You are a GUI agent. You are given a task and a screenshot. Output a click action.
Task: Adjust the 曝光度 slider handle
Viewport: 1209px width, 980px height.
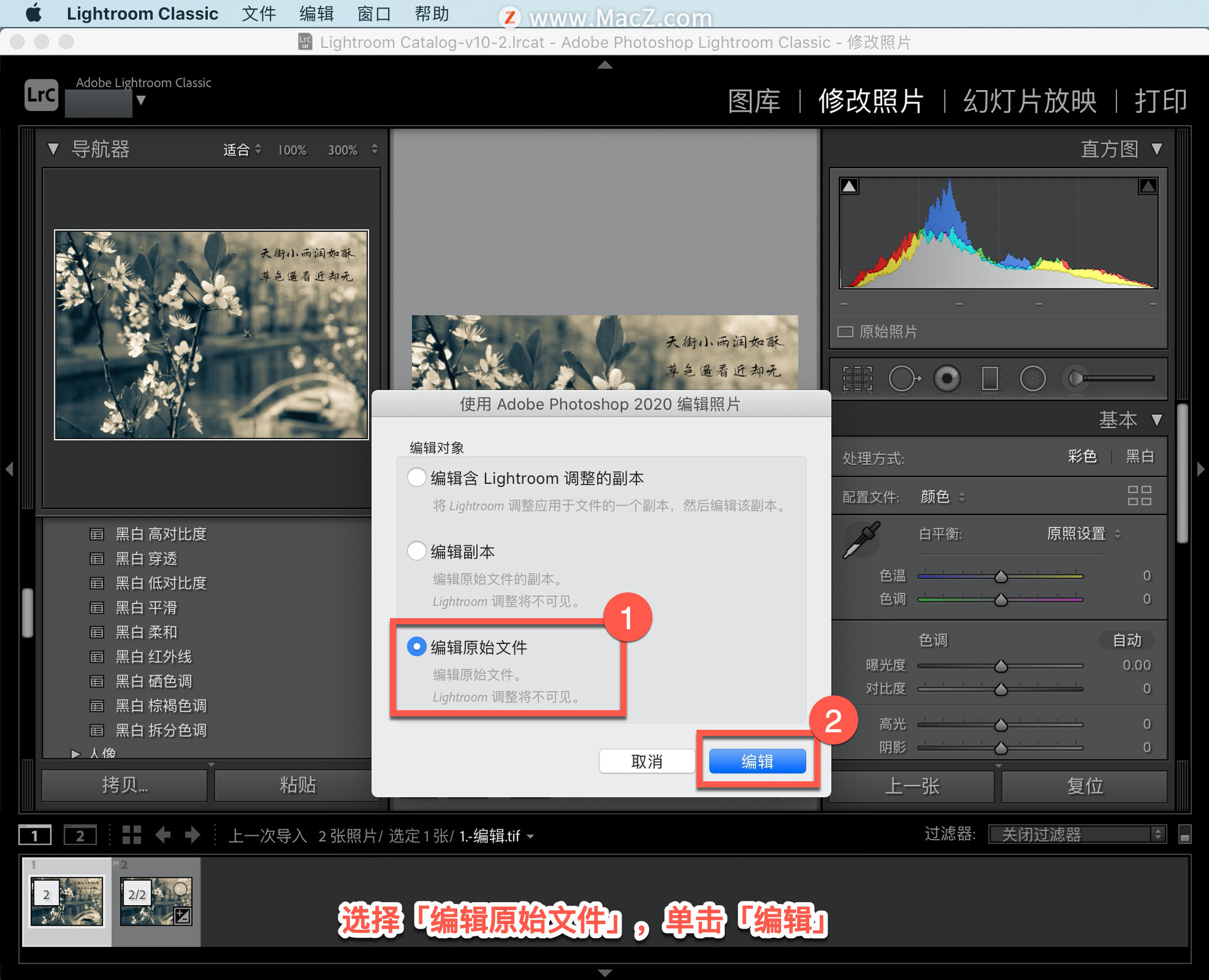pyautogui.click(x=1001, y=666)
